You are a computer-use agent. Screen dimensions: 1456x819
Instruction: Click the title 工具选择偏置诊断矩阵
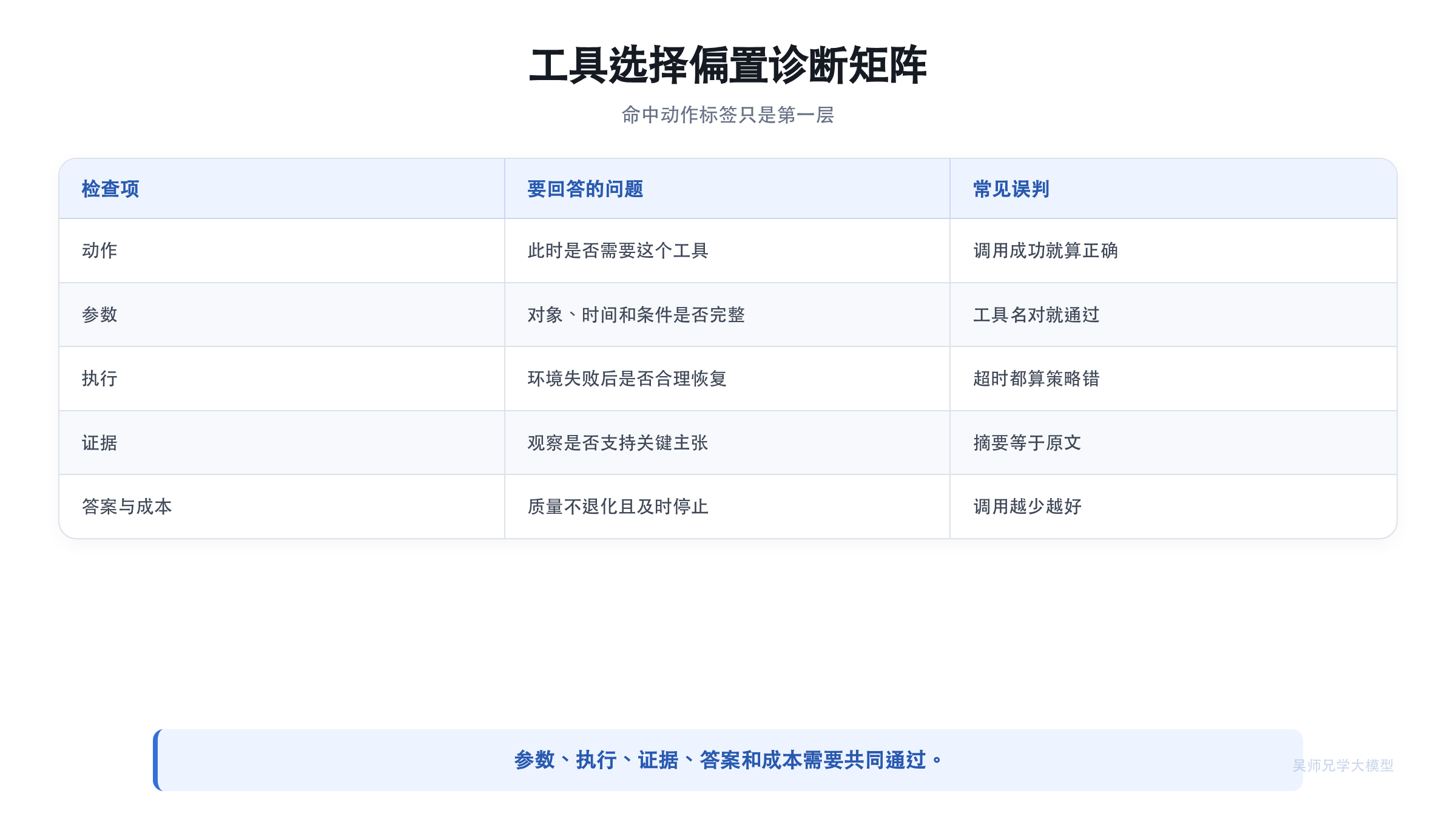[728, 65]
